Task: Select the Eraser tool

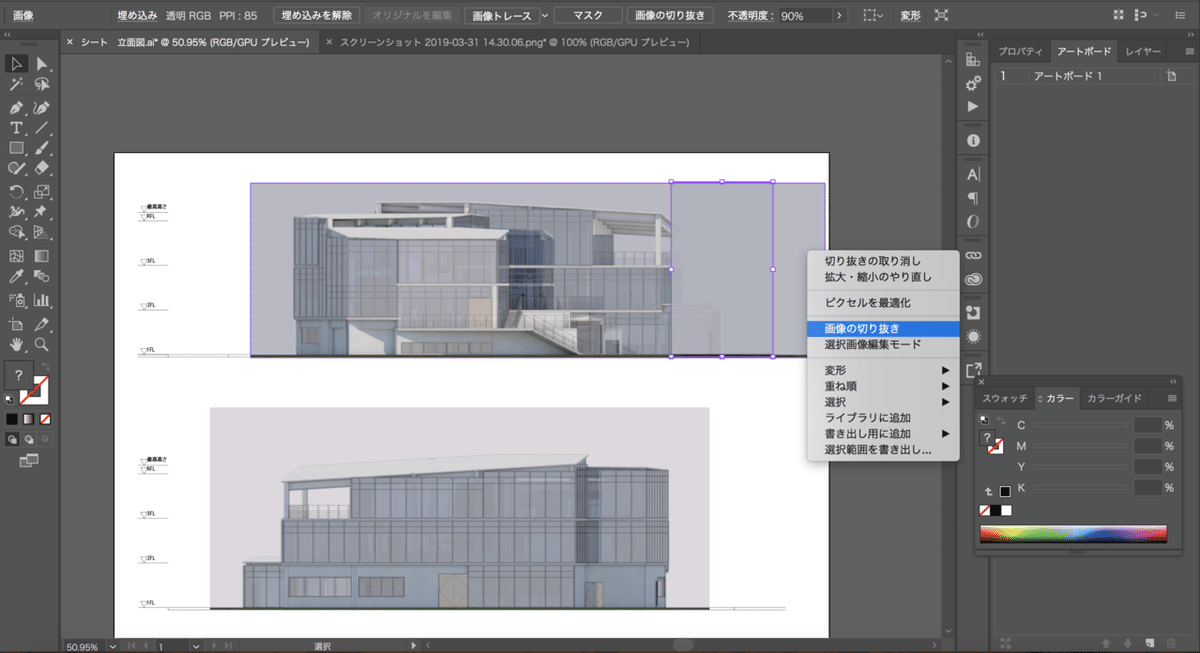Action: click(x=42, y=170)
